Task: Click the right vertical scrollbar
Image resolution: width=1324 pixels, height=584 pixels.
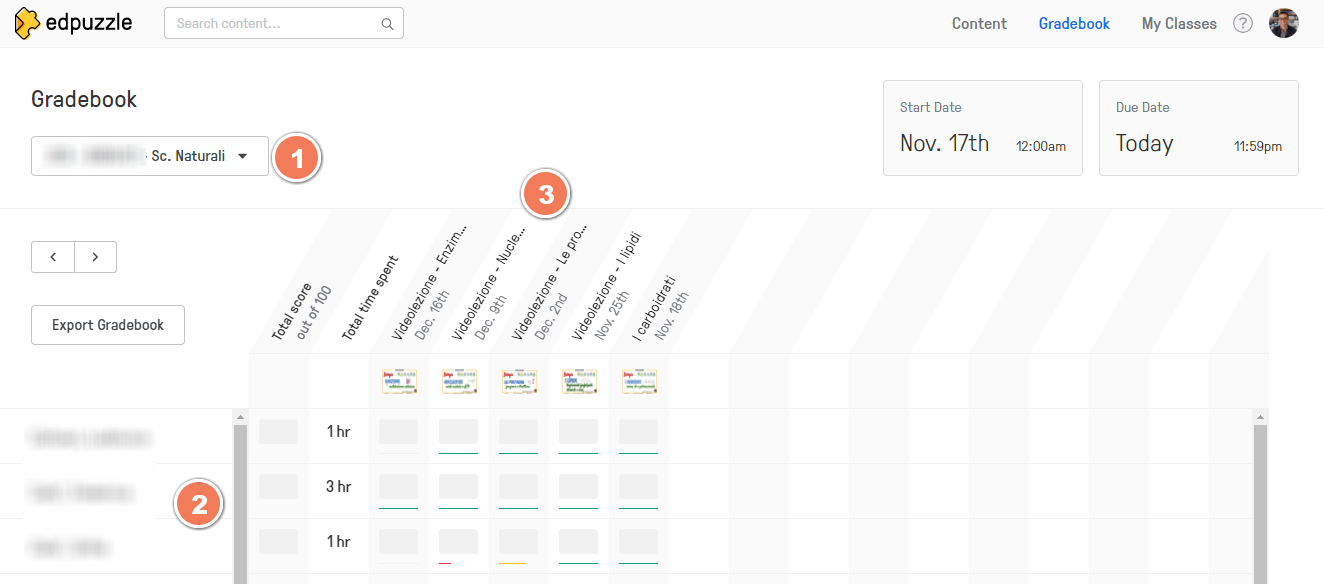Action: click(x=1260, y=500)
